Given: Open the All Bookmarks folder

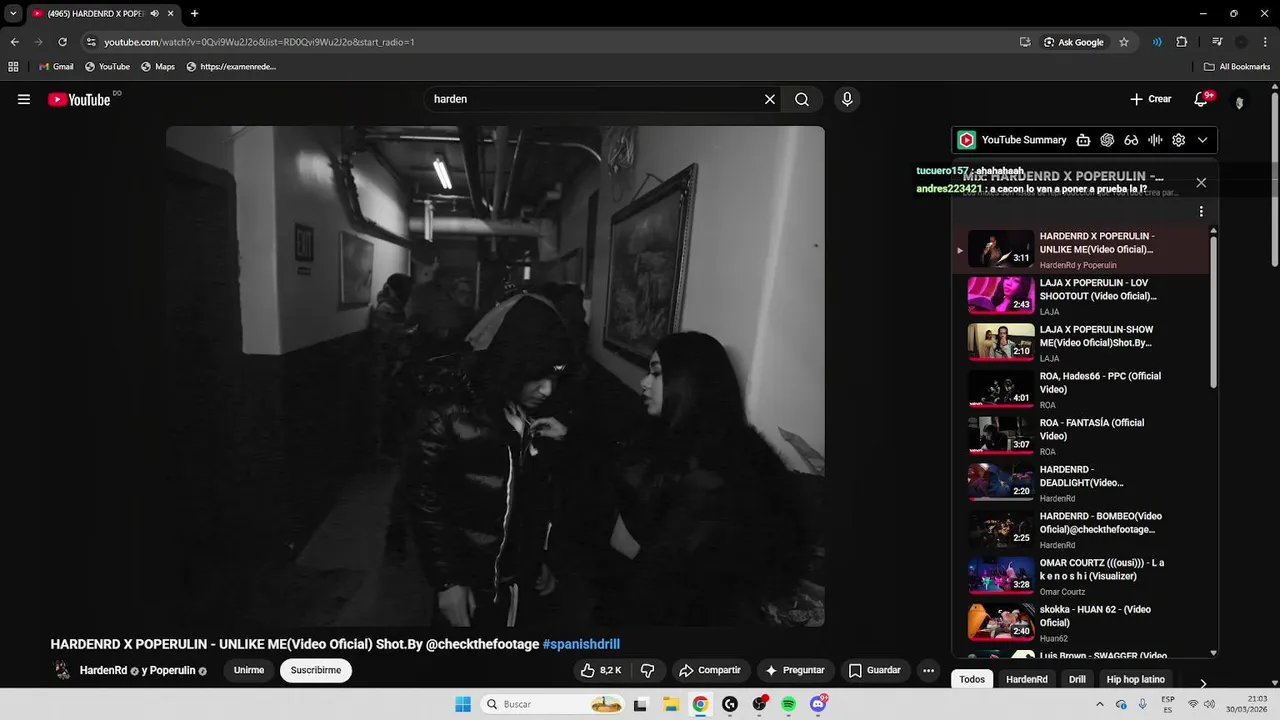Looking at the screenshot, I should pyautogui.click(x=1237, y=67).
